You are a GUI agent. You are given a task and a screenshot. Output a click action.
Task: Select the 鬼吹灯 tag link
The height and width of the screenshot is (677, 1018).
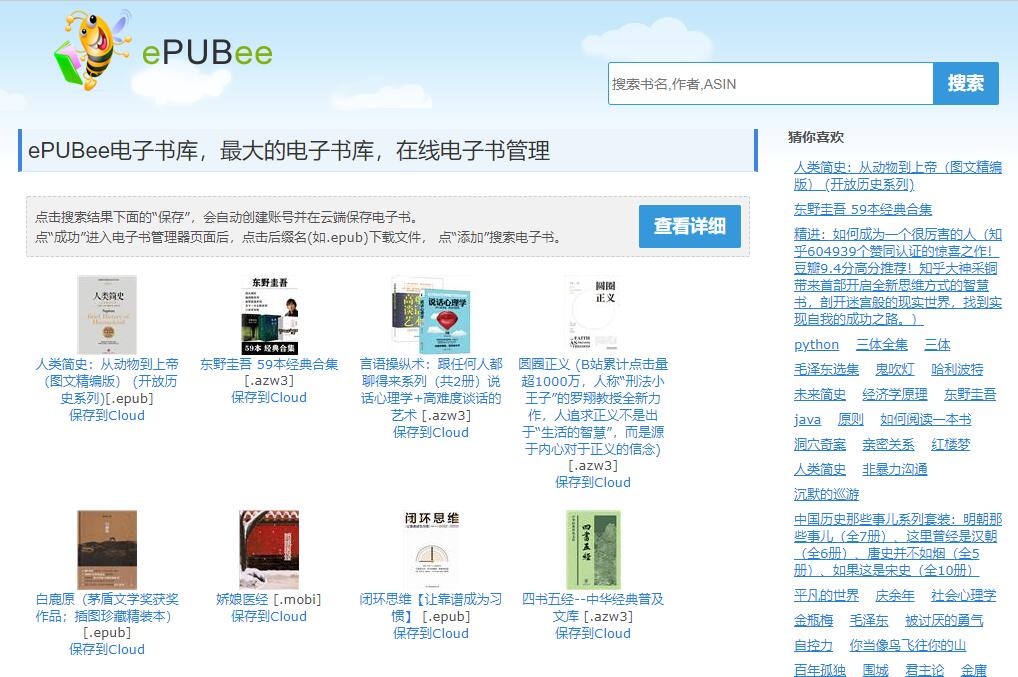click(895, 369)
